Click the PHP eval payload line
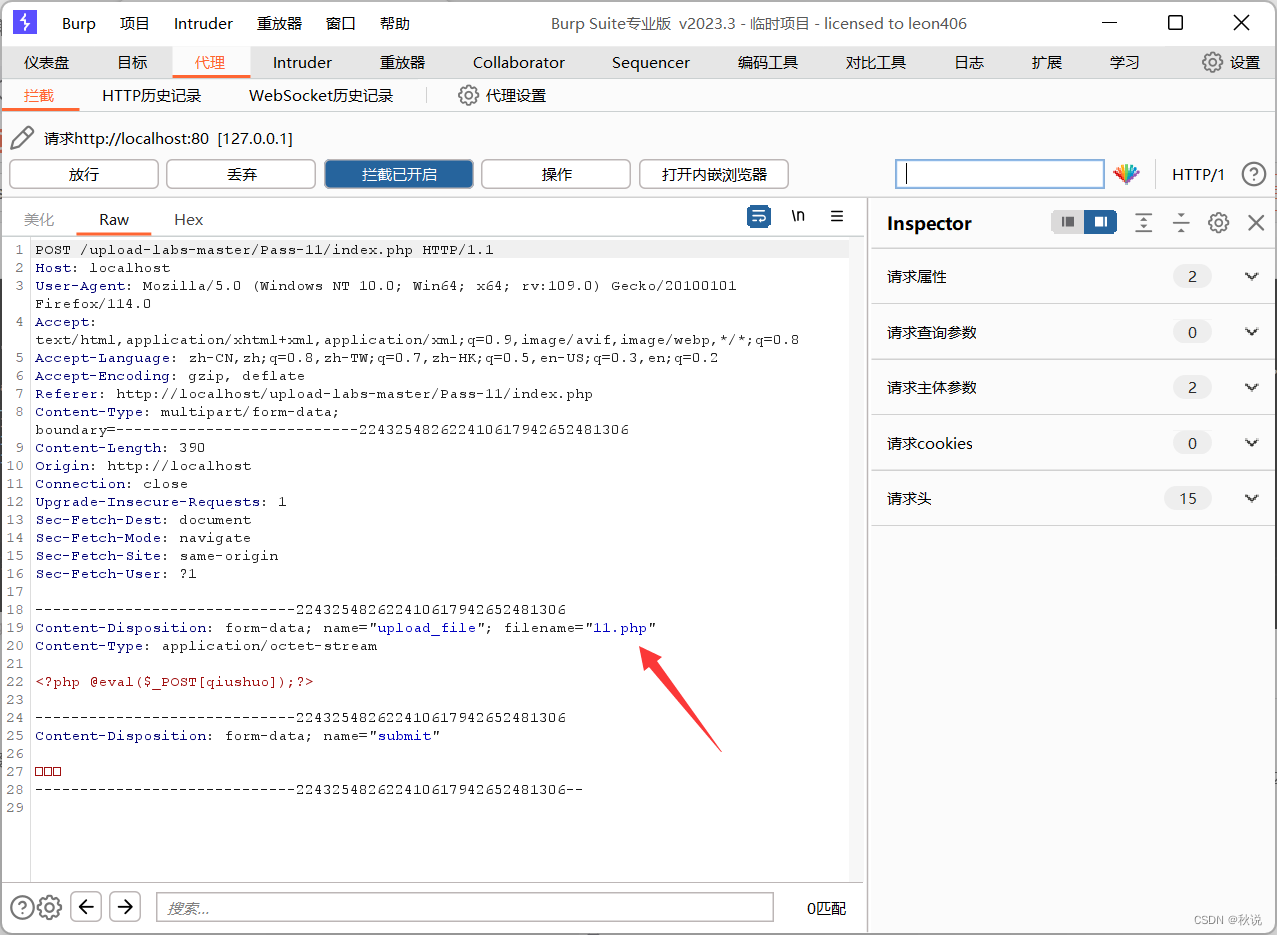This screenshot has width=1277, height=935. tap(174, 682)
